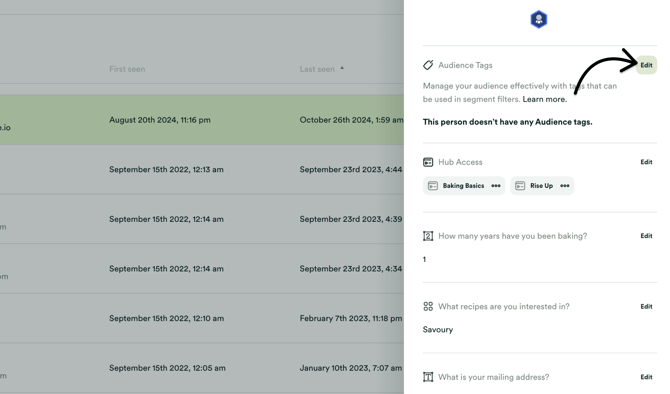Click 'What is your mailing address?' text

[x=494, y=377]
